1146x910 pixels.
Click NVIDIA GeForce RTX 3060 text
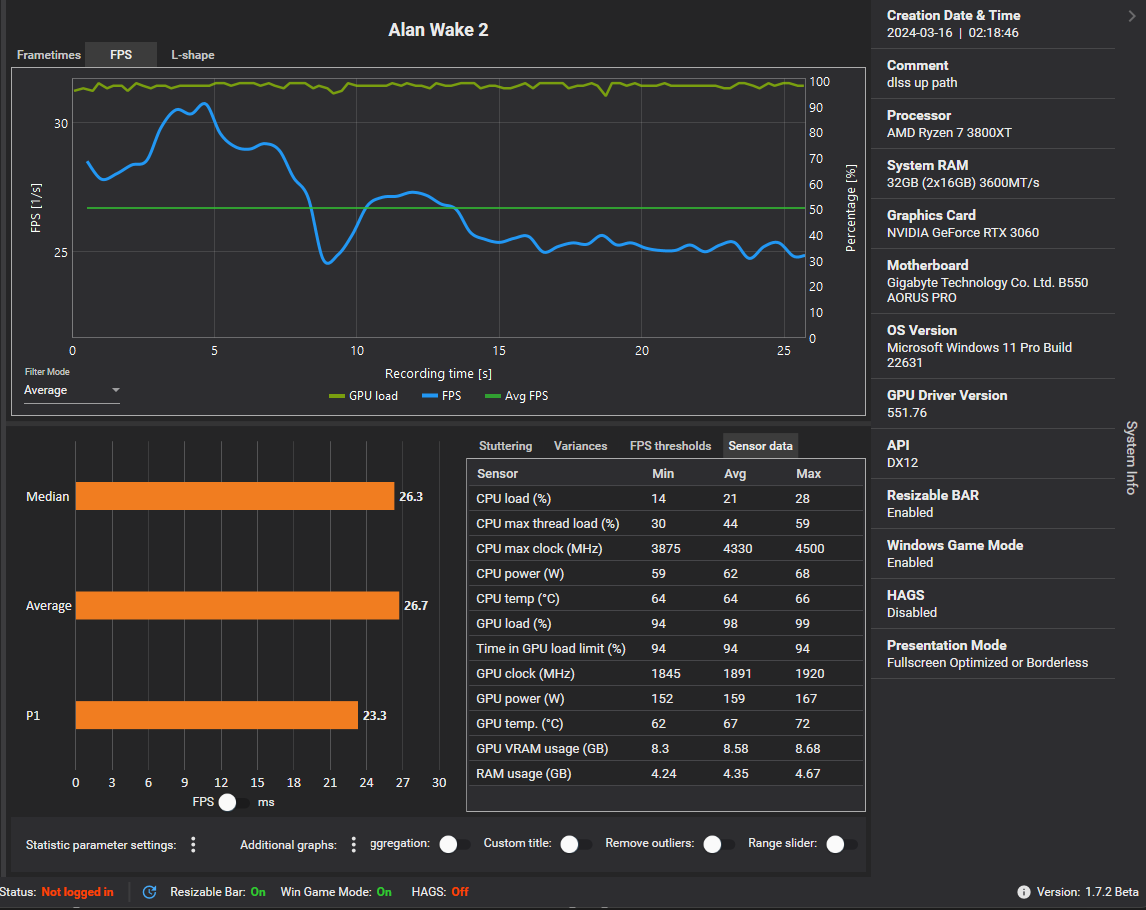(963, 232)
